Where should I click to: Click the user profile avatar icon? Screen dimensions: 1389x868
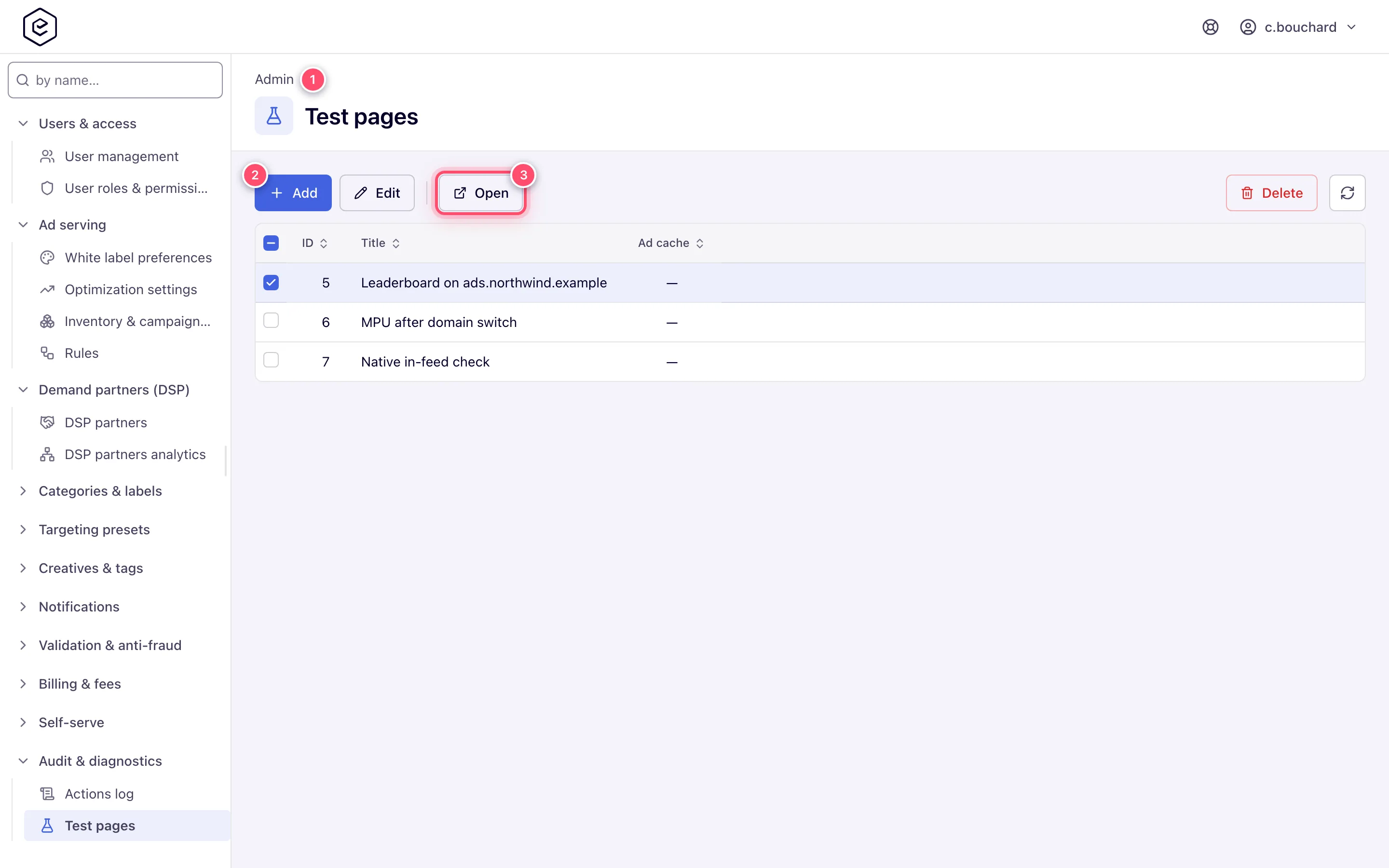coord(1248,27)
